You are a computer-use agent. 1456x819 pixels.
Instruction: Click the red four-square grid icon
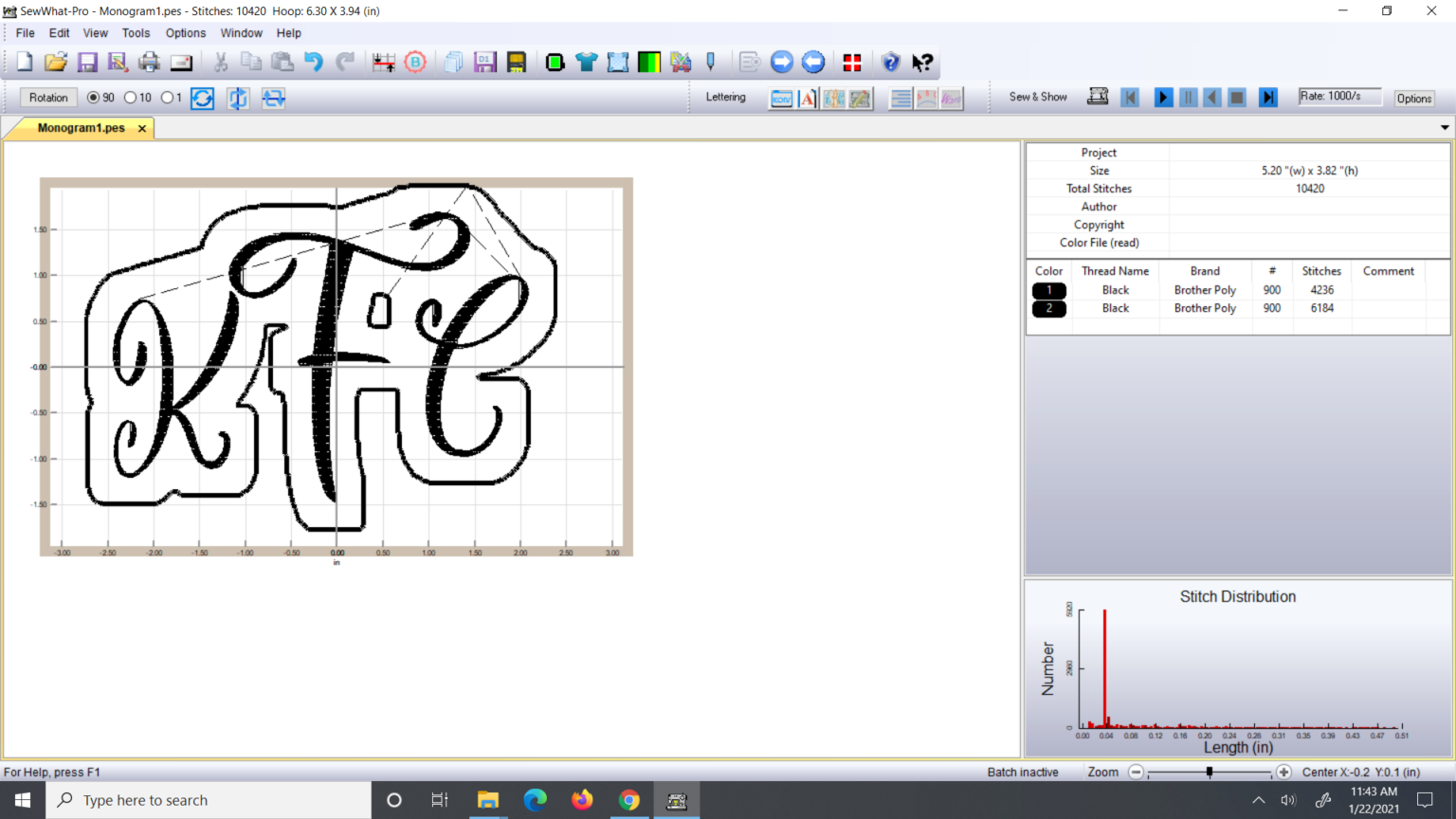click(852, 63)
